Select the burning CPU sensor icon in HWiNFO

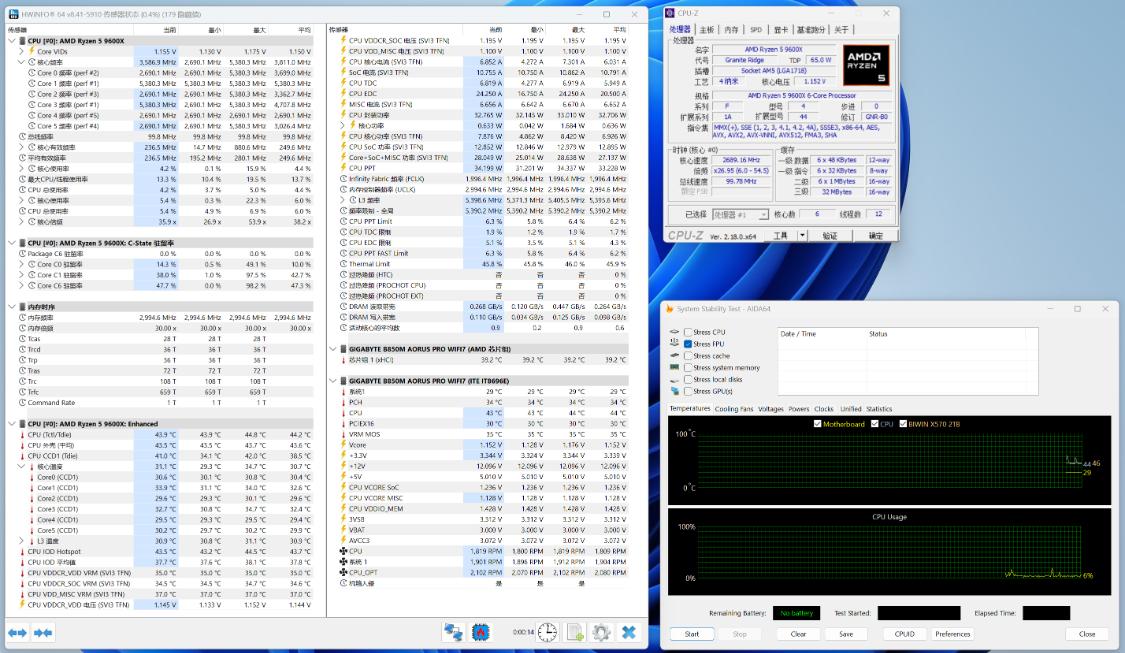(x=481, y=632)
